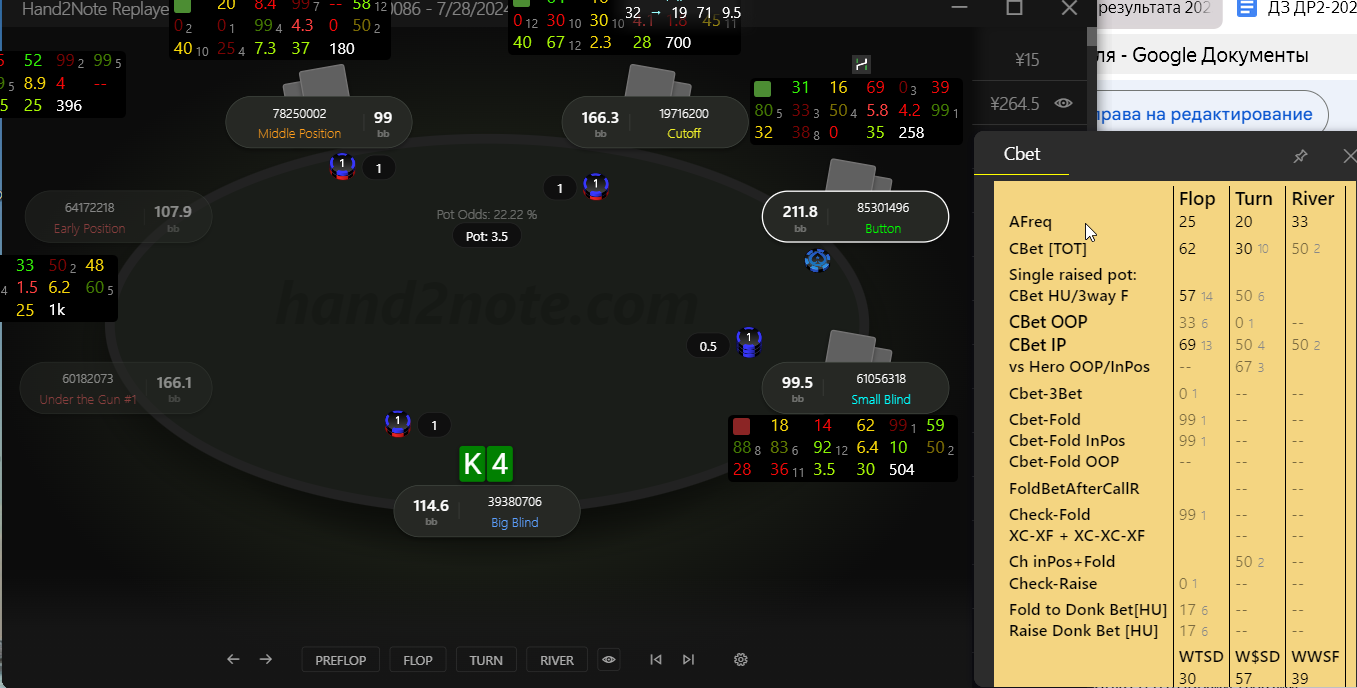The image size is (1357, 688).
Task: Pin the Cbet popup panel
Action: [1300, 156]
